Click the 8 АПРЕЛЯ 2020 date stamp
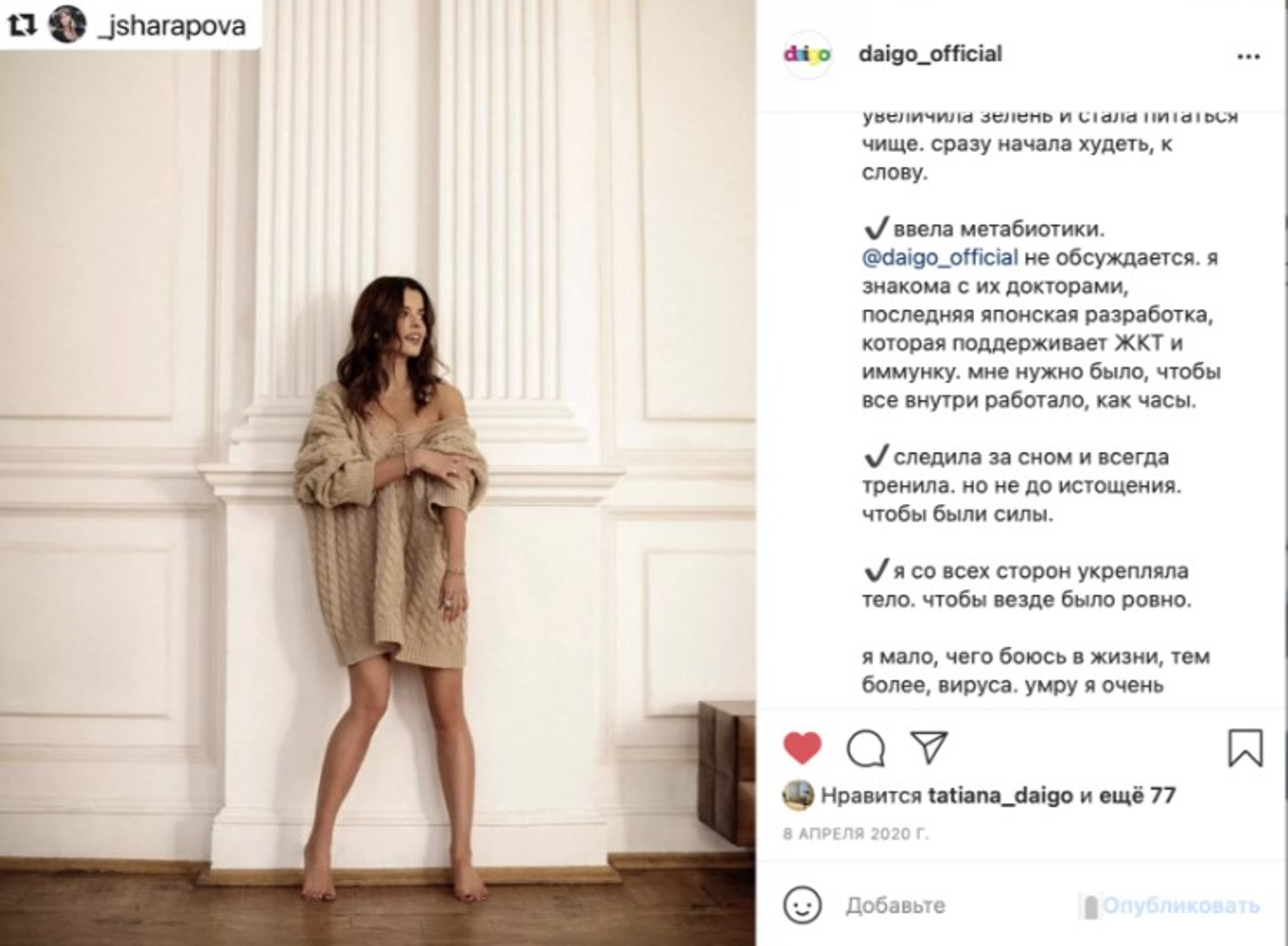 click(x=856, y=833)
